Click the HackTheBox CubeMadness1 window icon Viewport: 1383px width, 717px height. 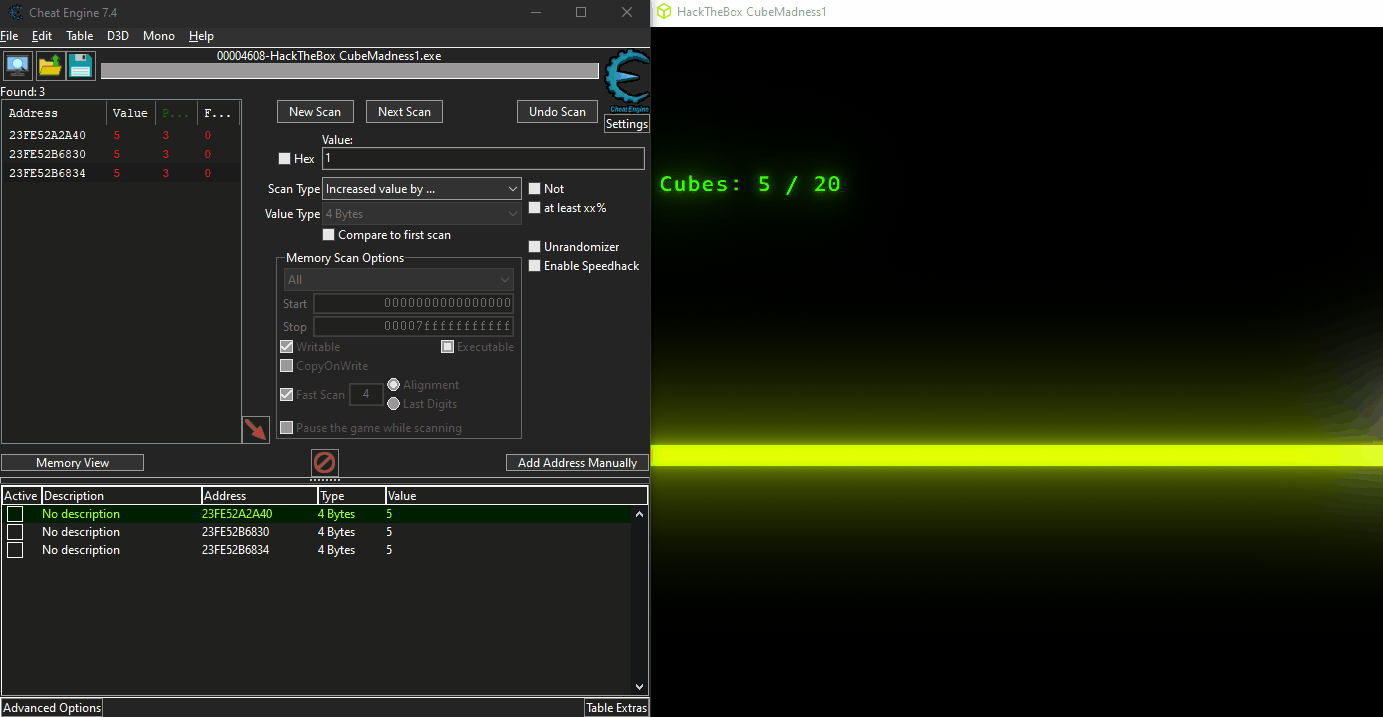point(664,12)
